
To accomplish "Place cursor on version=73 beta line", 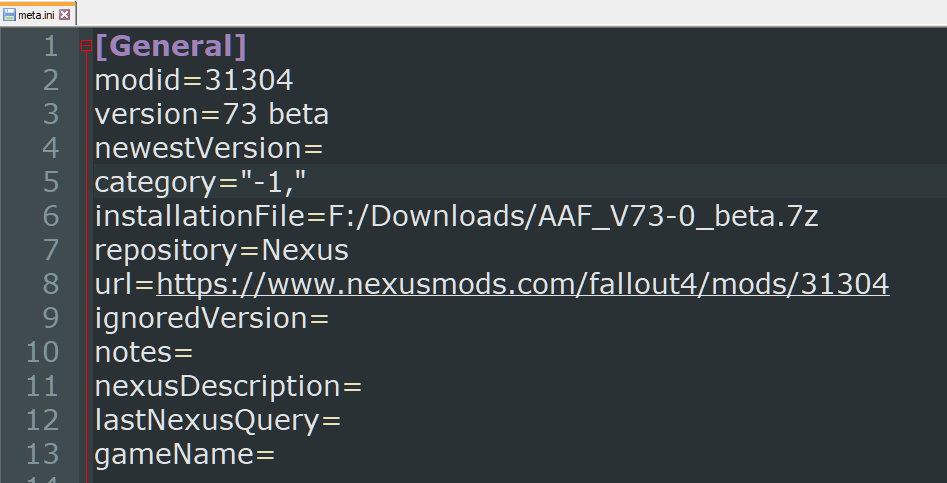I will tap(211, 114).
